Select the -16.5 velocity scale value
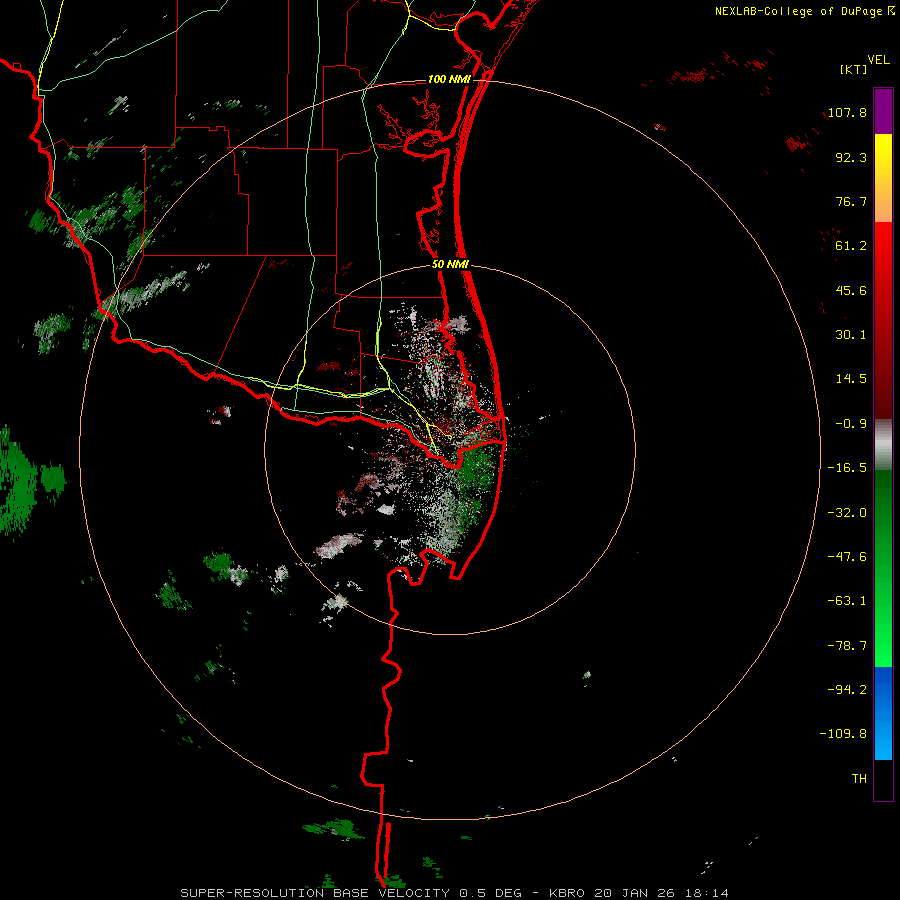The image size is (900, 900). (847, 468)
